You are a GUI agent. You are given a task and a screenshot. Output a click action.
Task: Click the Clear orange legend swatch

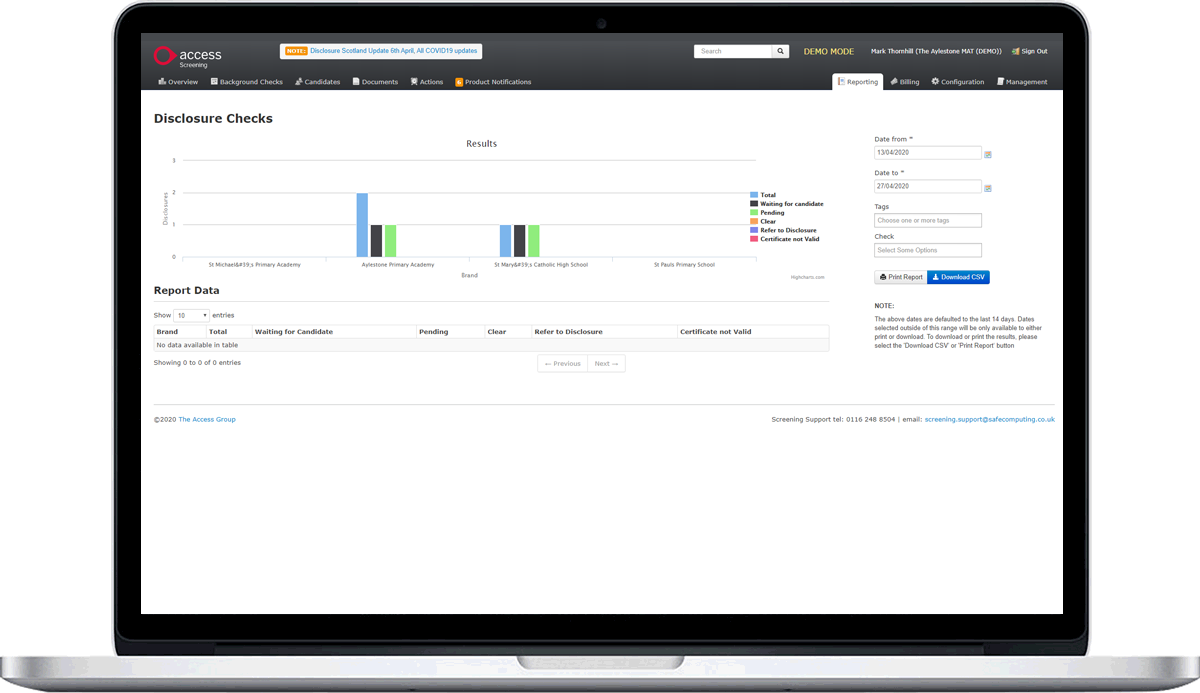(x=754, y=222)
